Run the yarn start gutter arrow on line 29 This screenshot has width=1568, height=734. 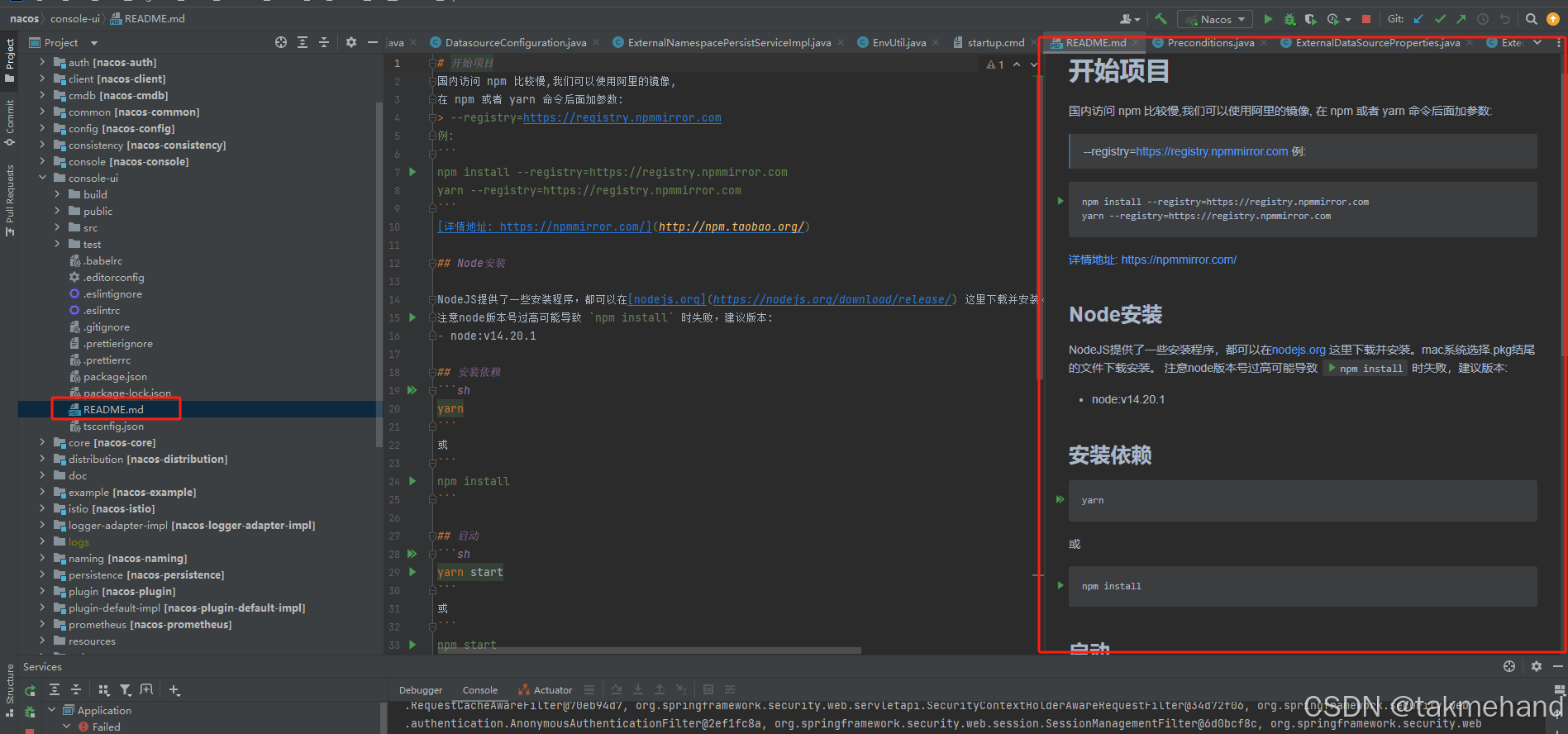pyautogui.click(x=412, y=572)
